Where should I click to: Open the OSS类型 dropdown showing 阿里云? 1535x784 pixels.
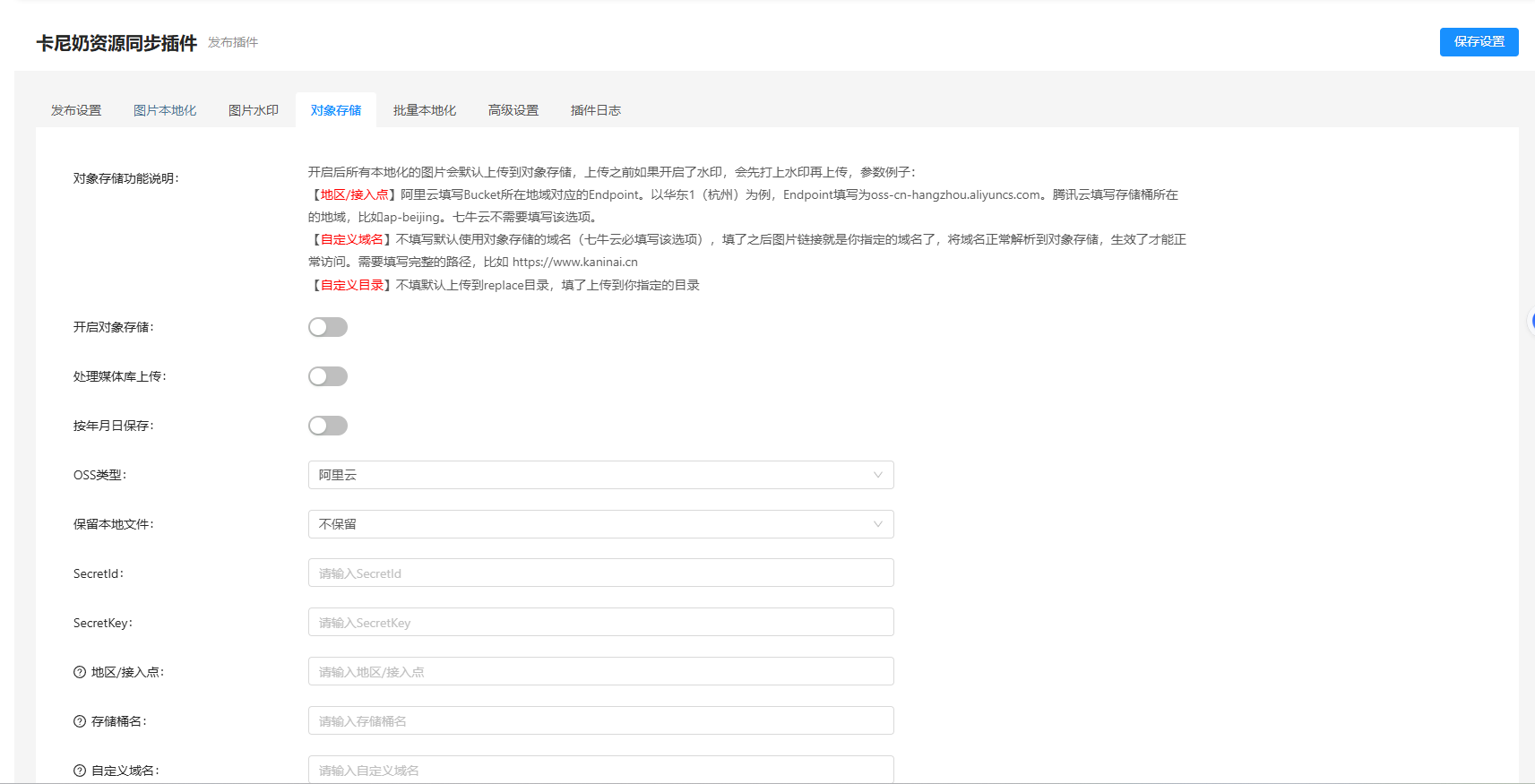click(600, 475)
